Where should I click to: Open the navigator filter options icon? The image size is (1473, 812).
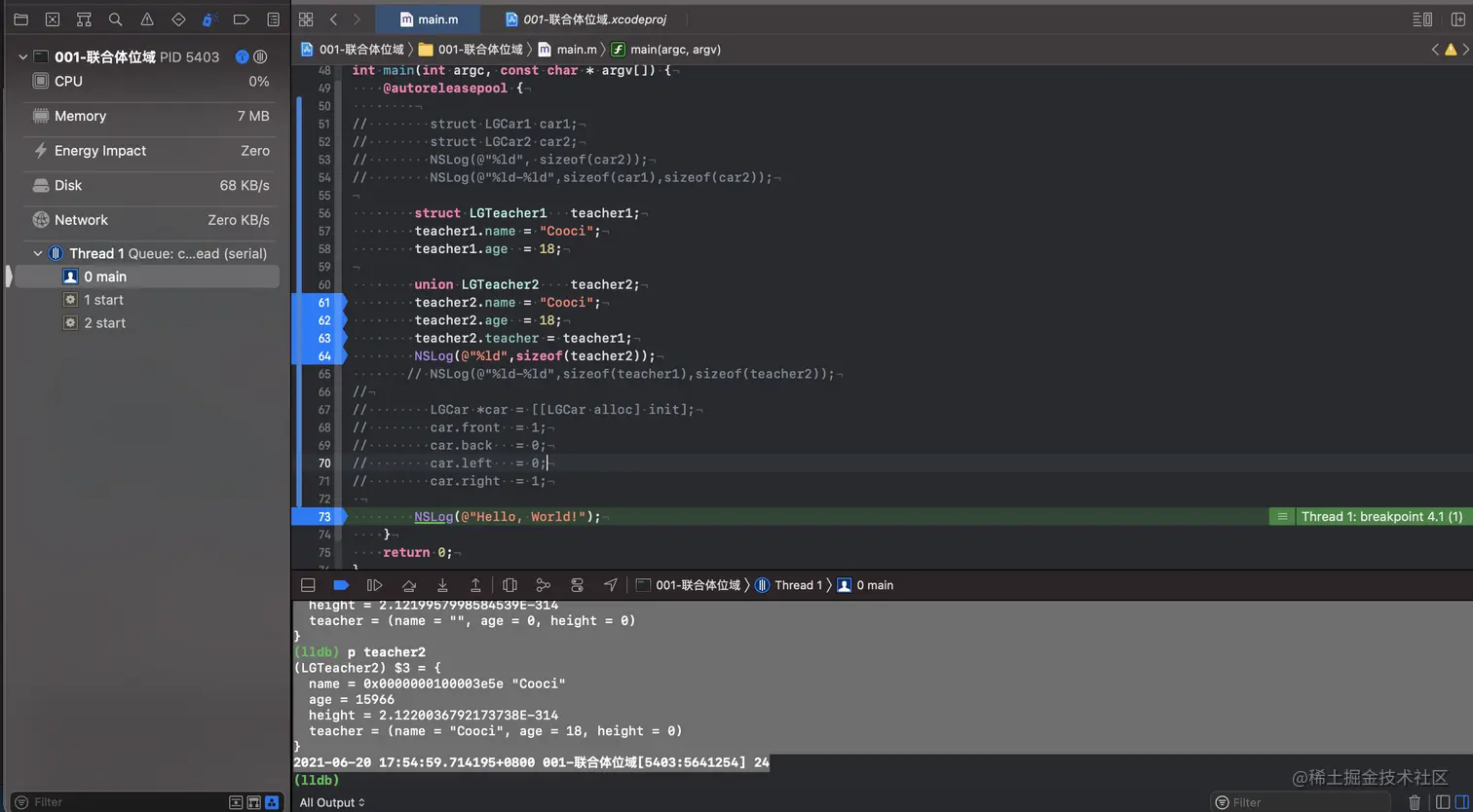21,802
